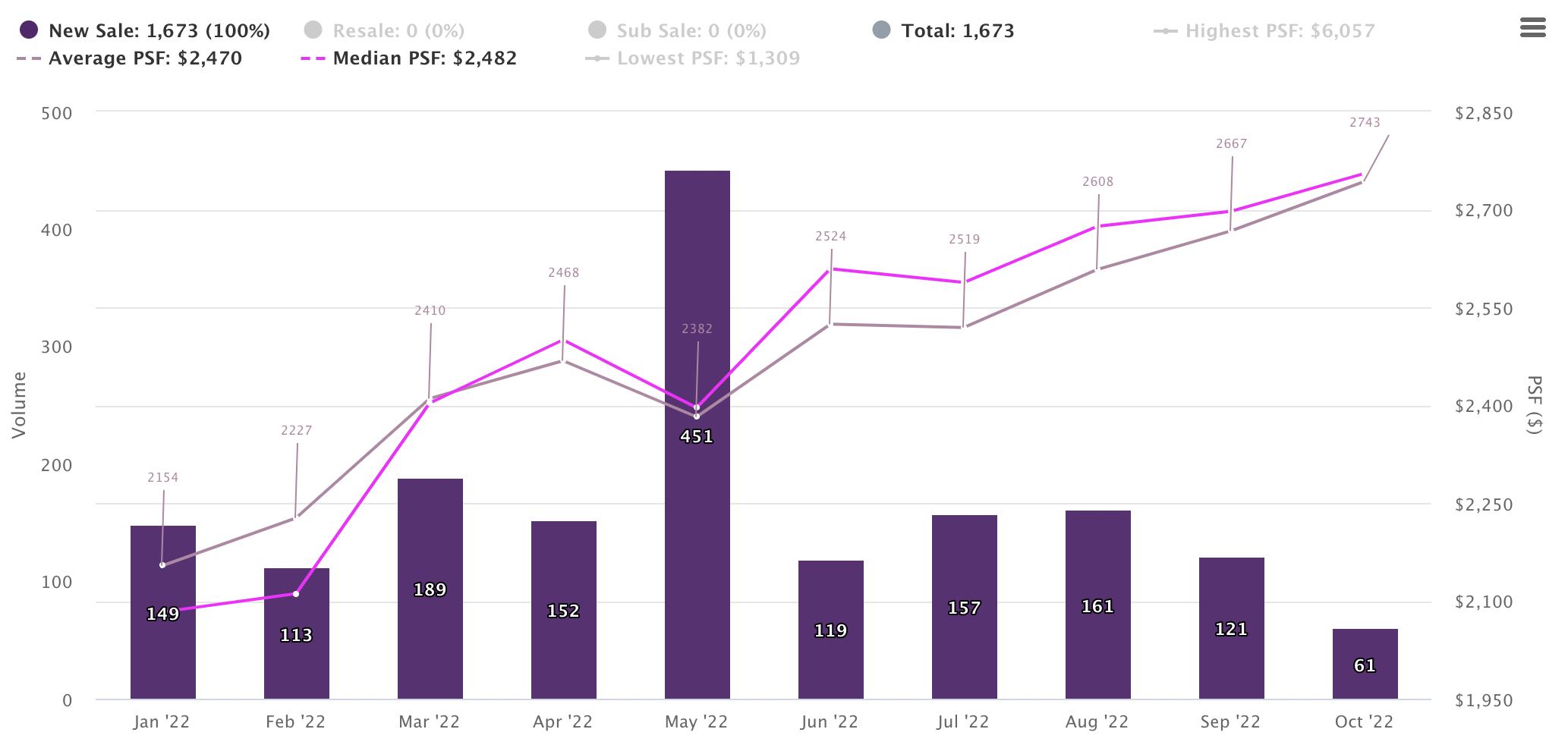This screenshot has height=748, width=1568.
Task: Hide the Median PSF line series
Action: coord(424,58)
